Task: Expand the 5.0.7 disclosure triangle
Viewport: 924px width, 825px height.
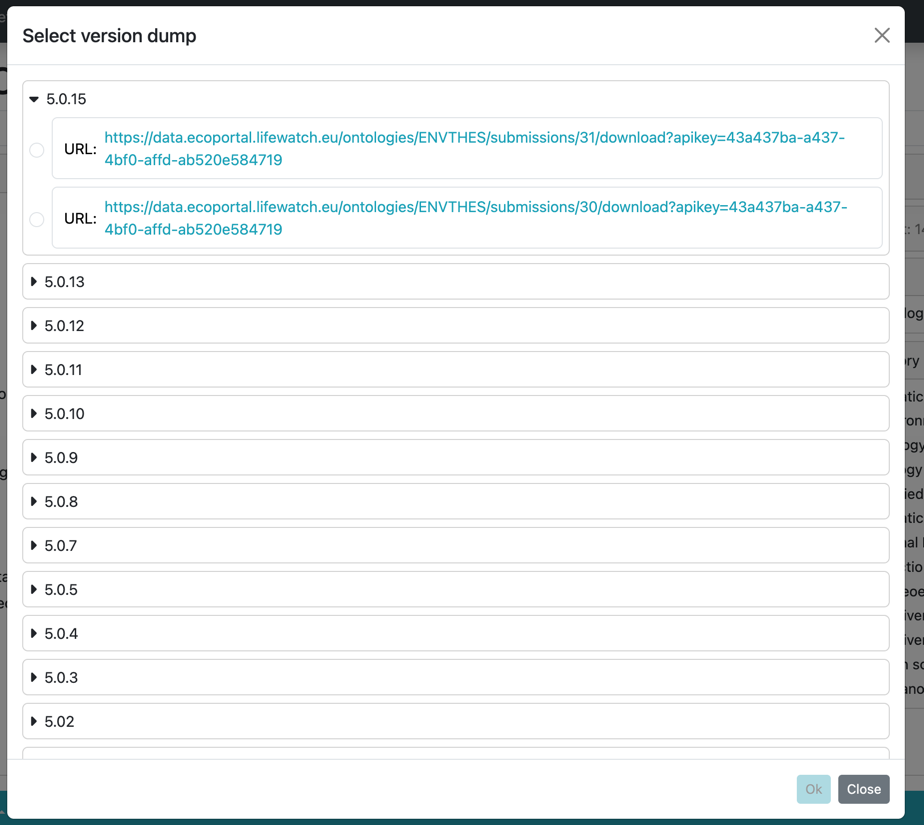Action: tap(35, 545)
